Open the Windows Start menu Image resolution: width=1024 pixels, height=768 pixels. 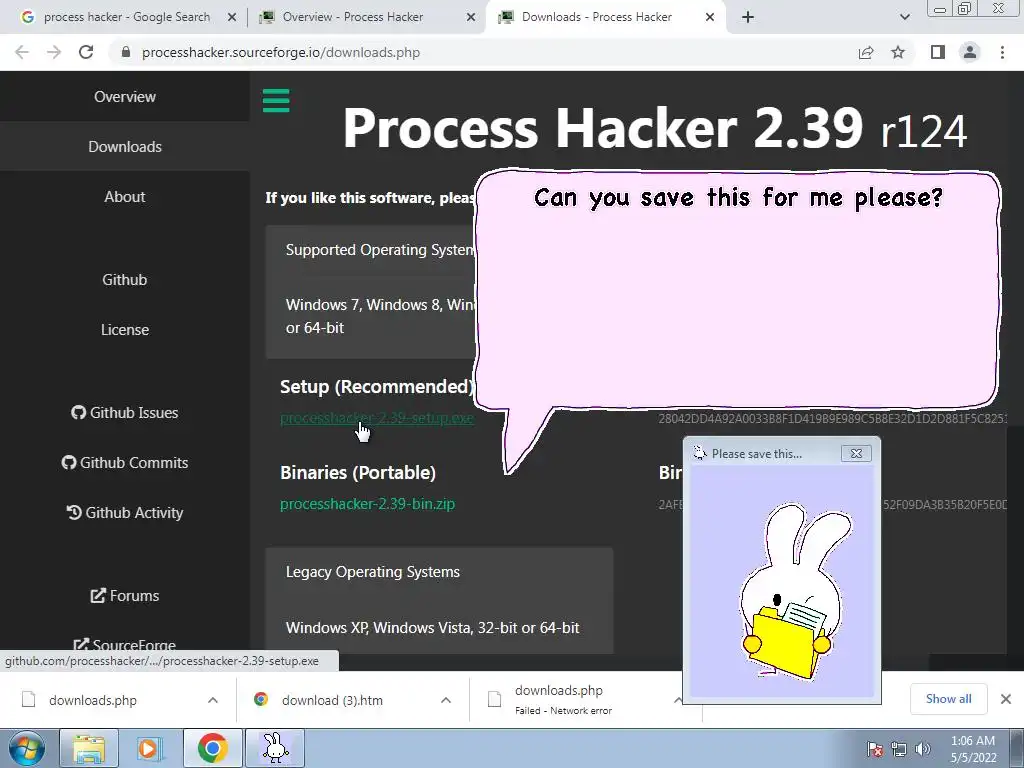(x=27, y=748)
